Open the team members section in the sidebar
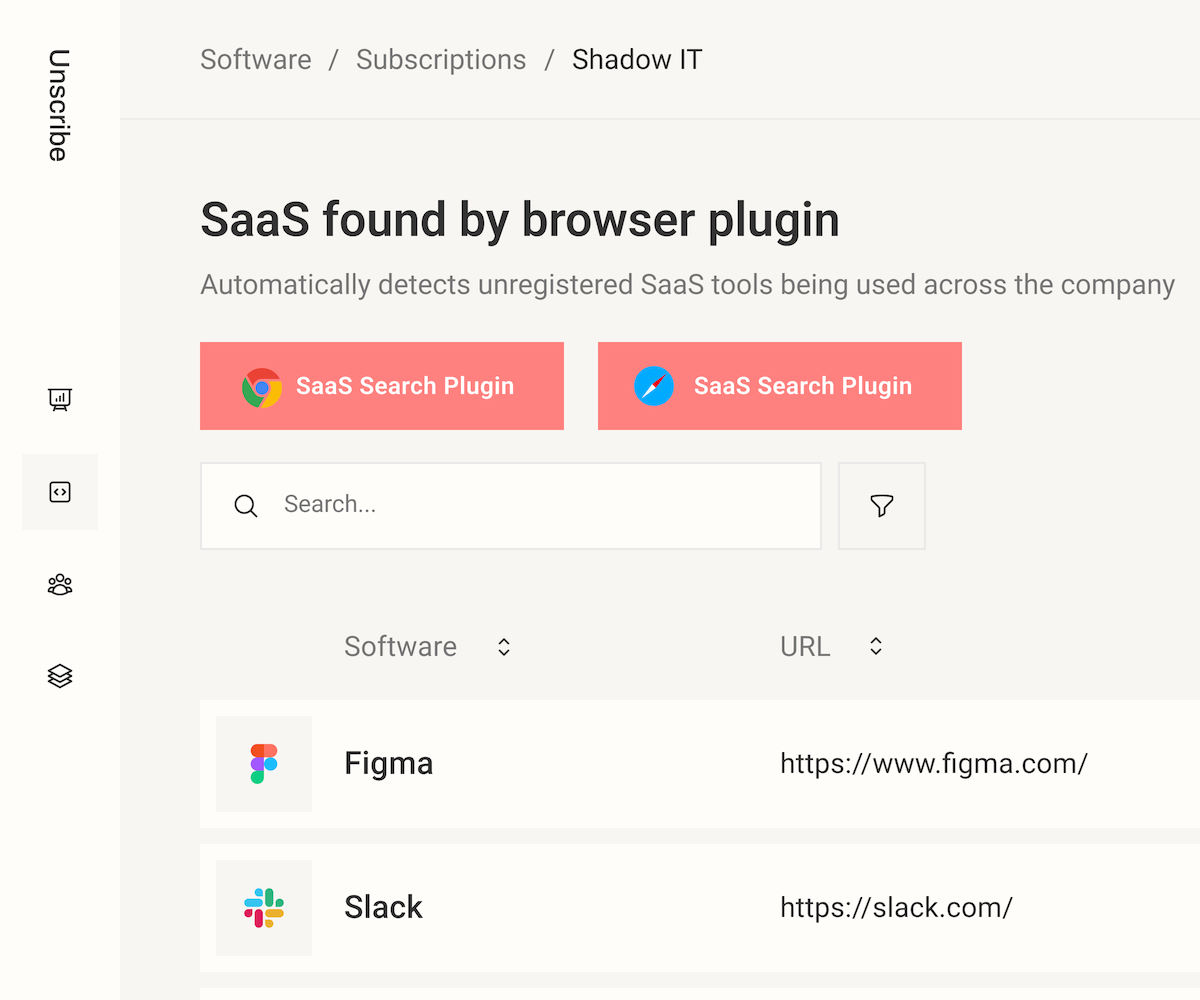The height and width of the screenshot is (1000, 1200). tap(60, 584)
